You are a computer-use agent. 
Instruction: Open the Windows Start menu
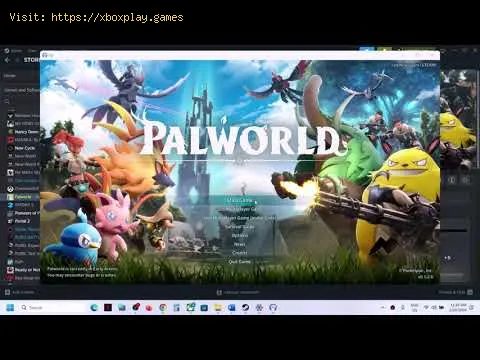[10, 307]
